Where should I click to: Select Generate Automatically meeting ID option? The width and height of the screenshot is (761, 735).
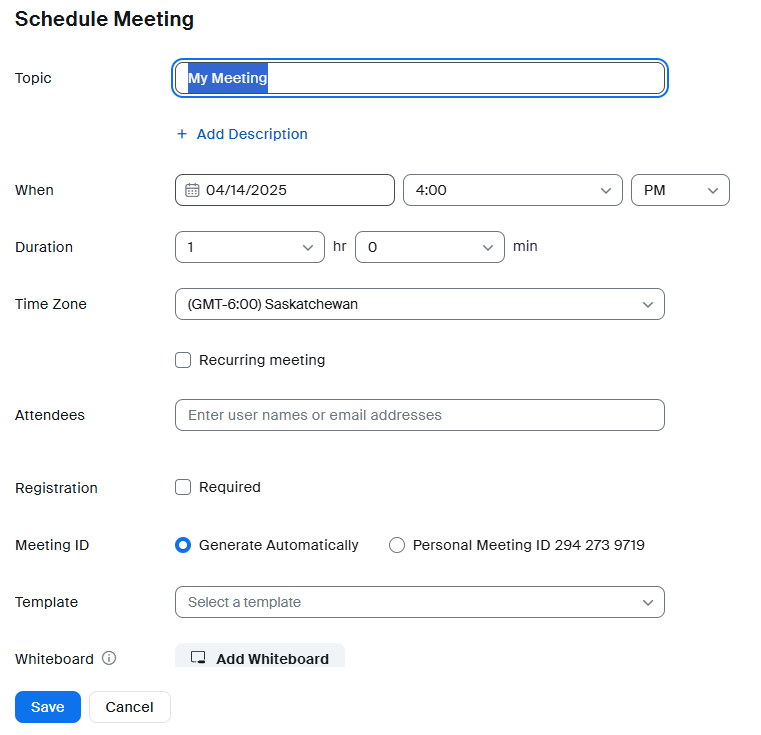point(183,545)
